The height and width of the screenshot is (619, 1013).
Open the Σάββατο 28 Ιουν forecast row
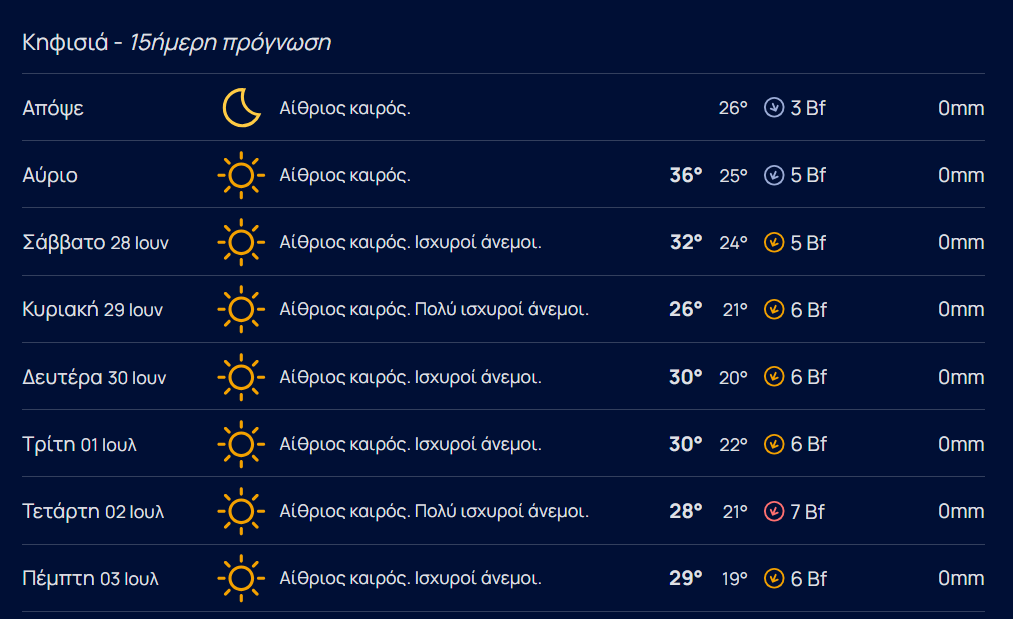click(x=503, y=242)
